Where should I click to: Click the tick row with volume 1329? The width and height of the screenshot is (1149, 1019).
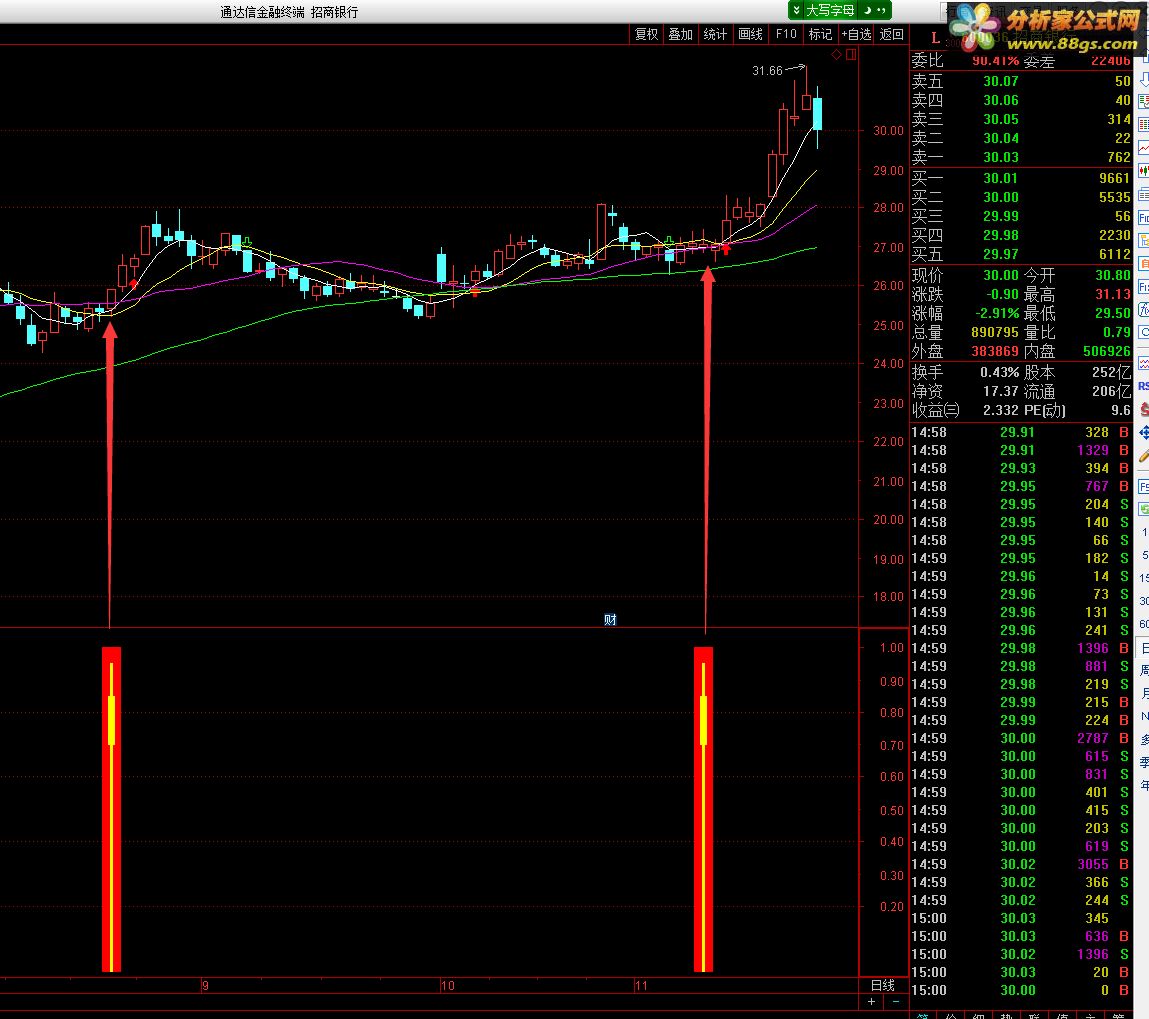(x=1020, y=451)
